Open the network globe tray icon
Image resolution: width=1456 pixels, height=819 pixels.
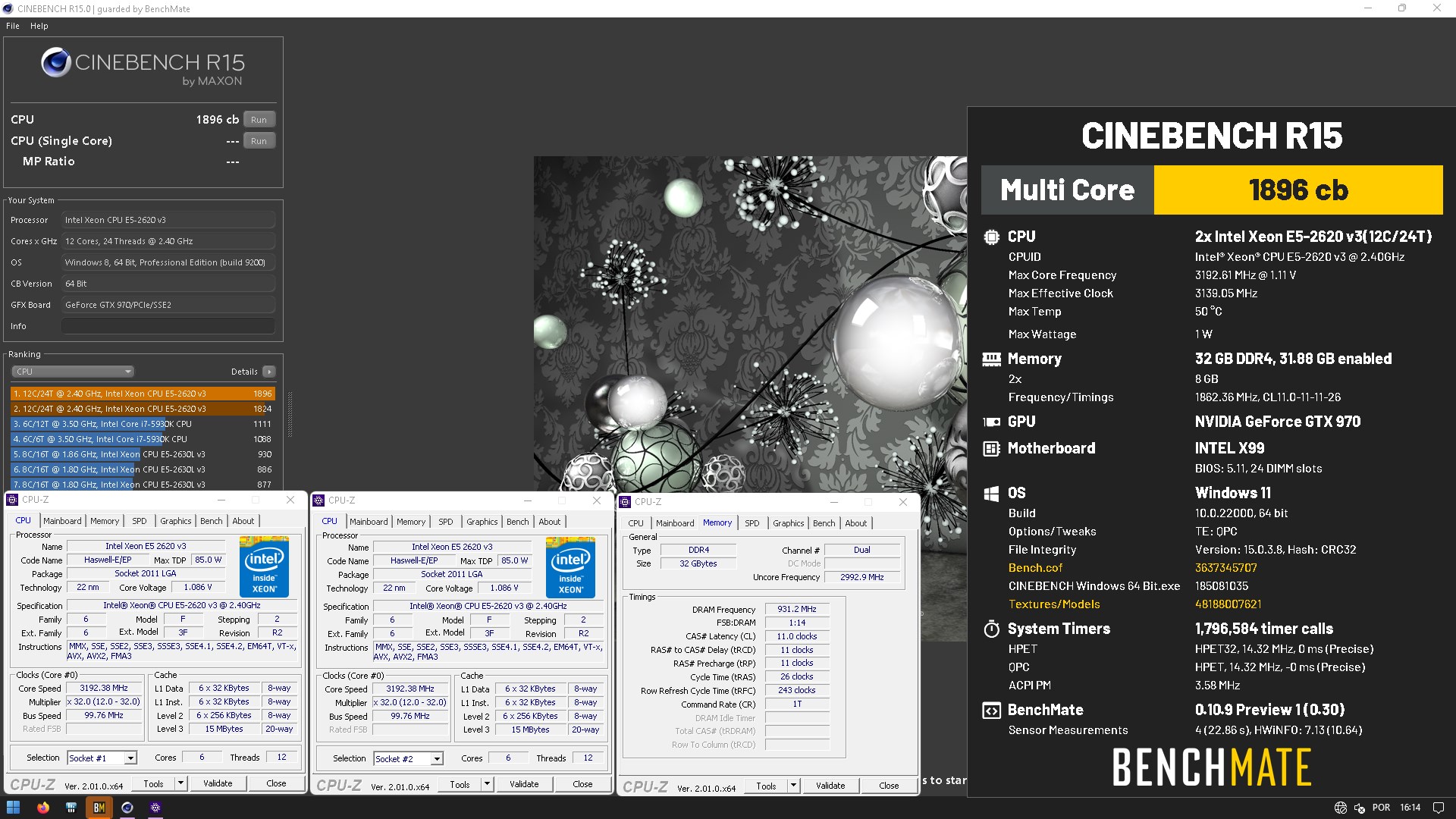1340,808
